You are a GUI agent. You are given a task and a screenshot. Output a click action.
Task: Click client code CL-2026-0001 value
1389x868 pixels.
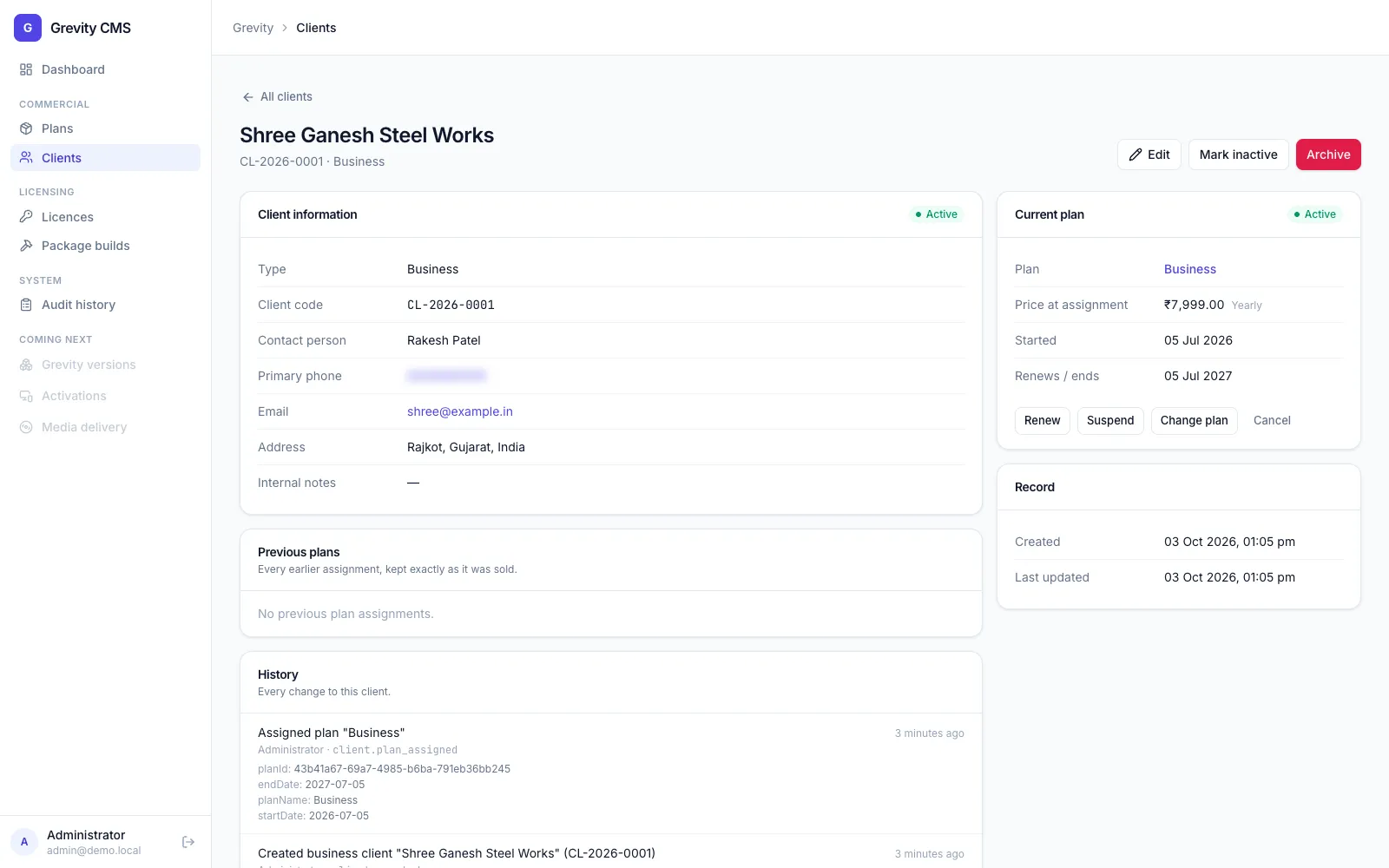[451, 305]
